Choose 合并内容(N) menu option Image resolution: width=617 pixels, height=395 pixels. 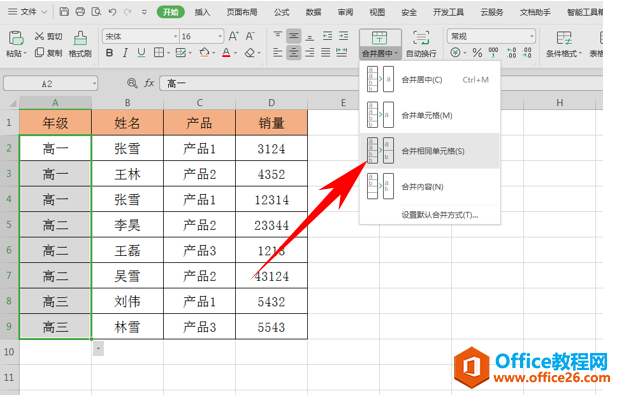click(x=430, y=186)
